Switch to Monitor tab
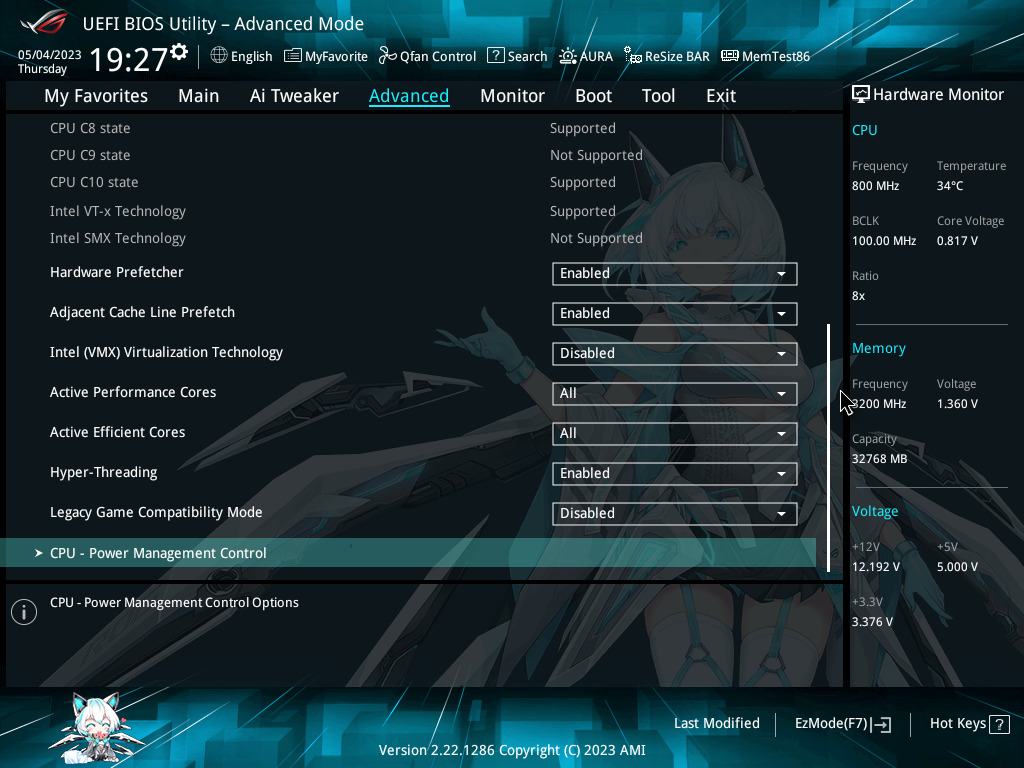Image resolution: width=1024 pixels, height=768 pixels. click(x=512, y=96)
